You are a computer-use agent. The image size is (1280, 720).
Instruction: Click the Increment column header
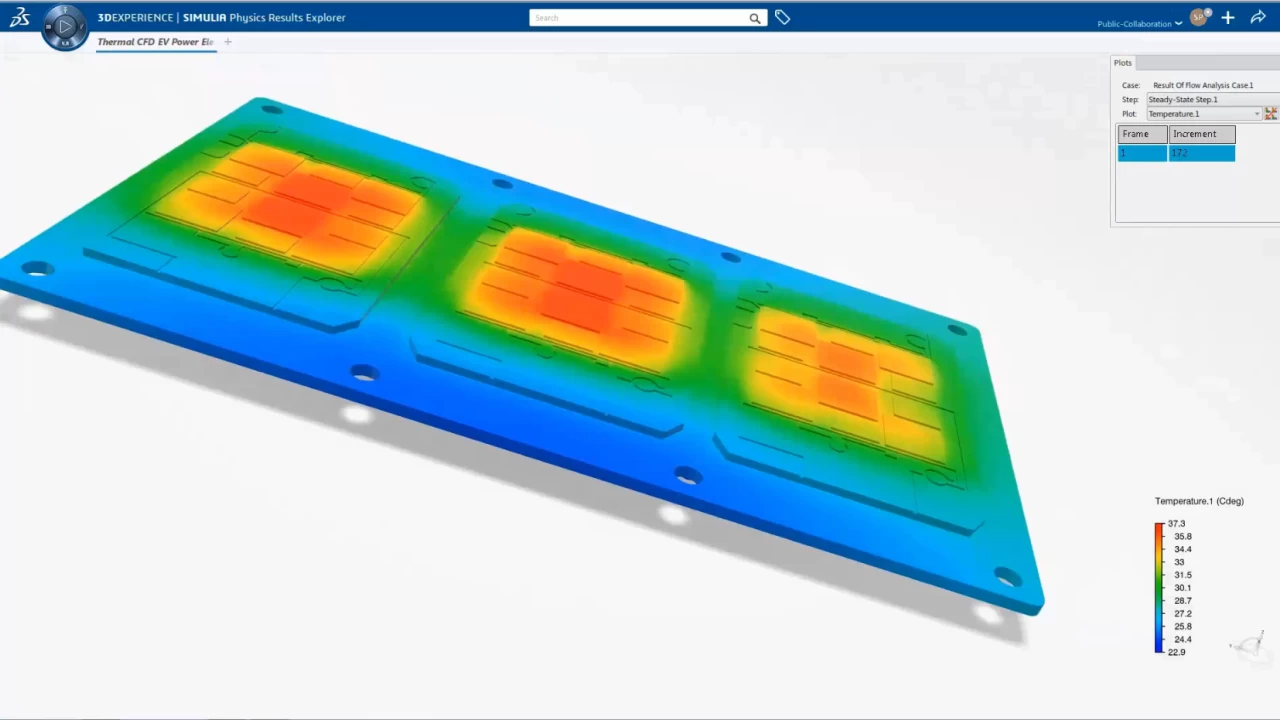1201,134
